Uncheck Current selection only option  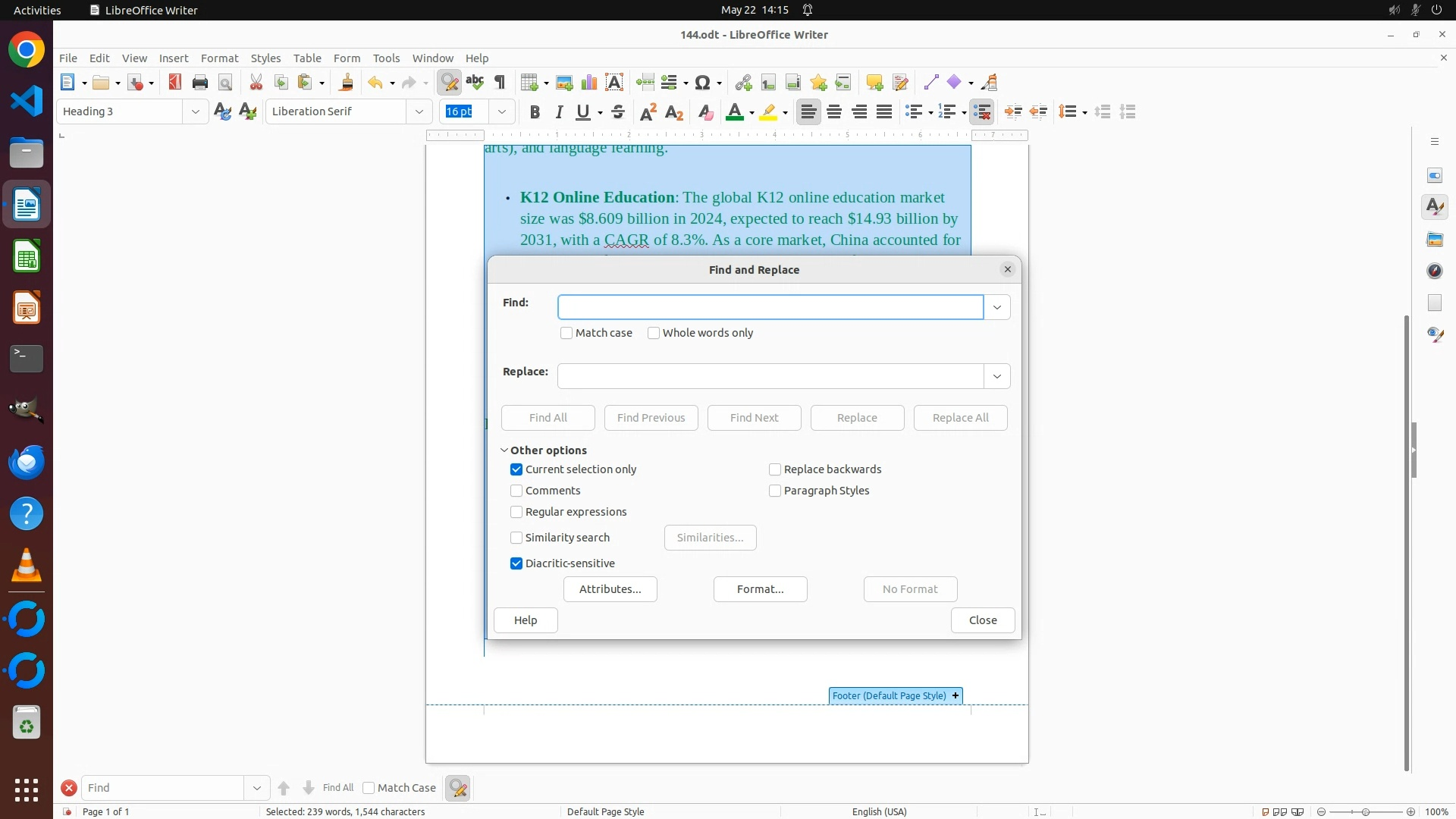[x=516, y=469]
